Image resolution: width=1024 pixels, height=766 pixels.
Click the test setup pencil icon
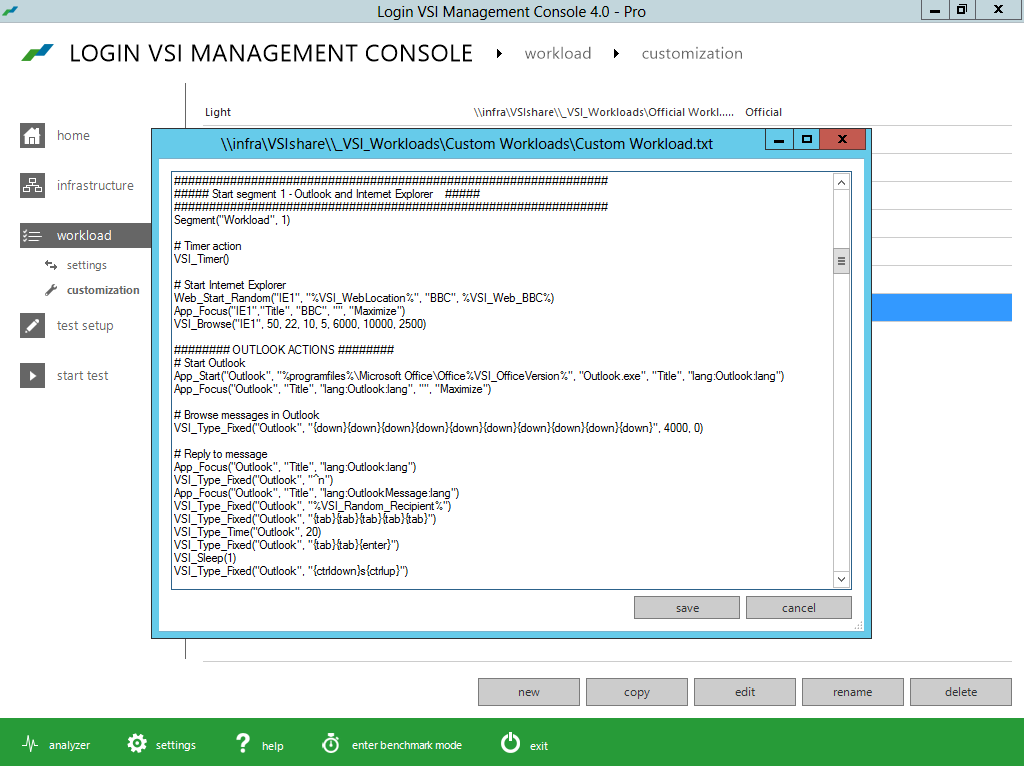pos(33,326)
